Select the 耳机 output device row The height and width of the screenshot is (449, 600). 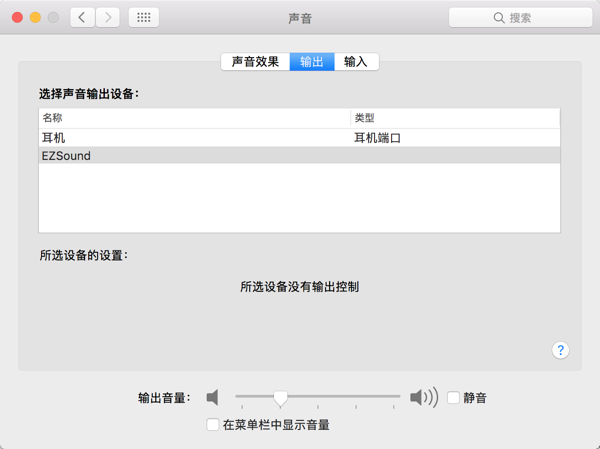click(x=299, y=138)
